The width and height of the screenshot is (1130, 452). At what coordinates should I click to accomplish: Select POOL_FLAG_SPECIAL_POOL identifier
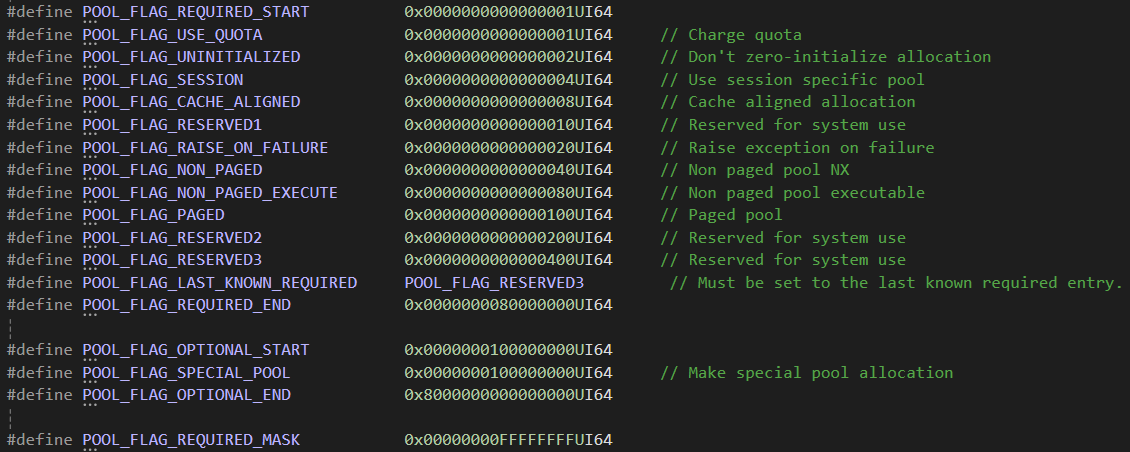(187, 373)
